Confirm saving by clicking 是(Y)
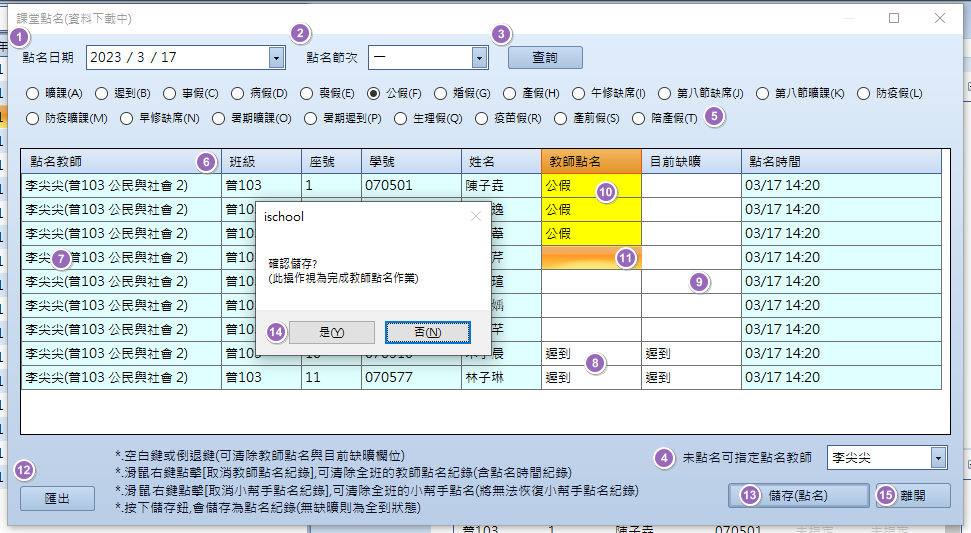Image resolution: width=971 pixels, height=533 pixels. [331, 332]
